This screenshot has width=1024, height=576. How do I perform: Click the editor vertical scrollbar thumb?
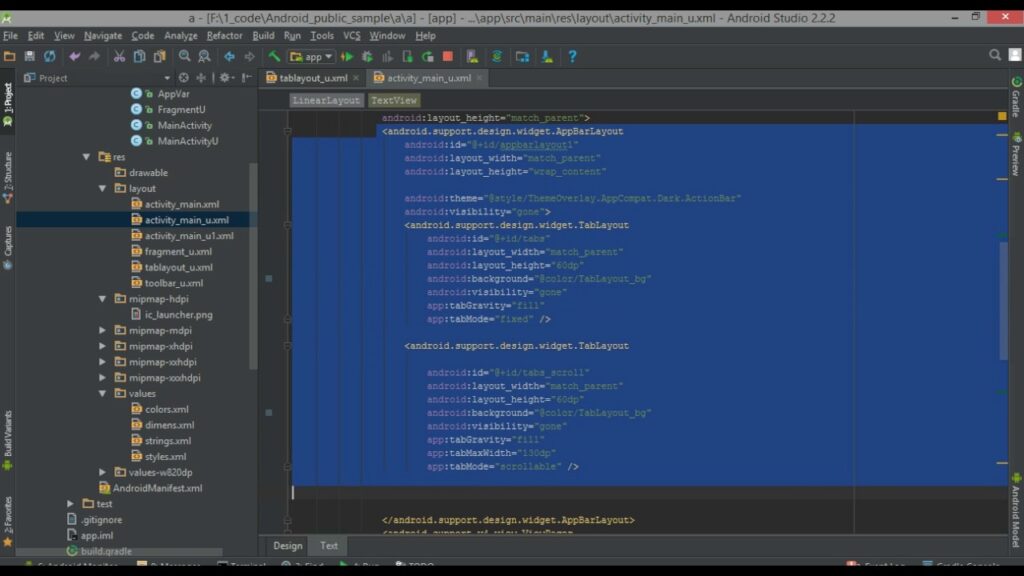(x=1004, y=300)
